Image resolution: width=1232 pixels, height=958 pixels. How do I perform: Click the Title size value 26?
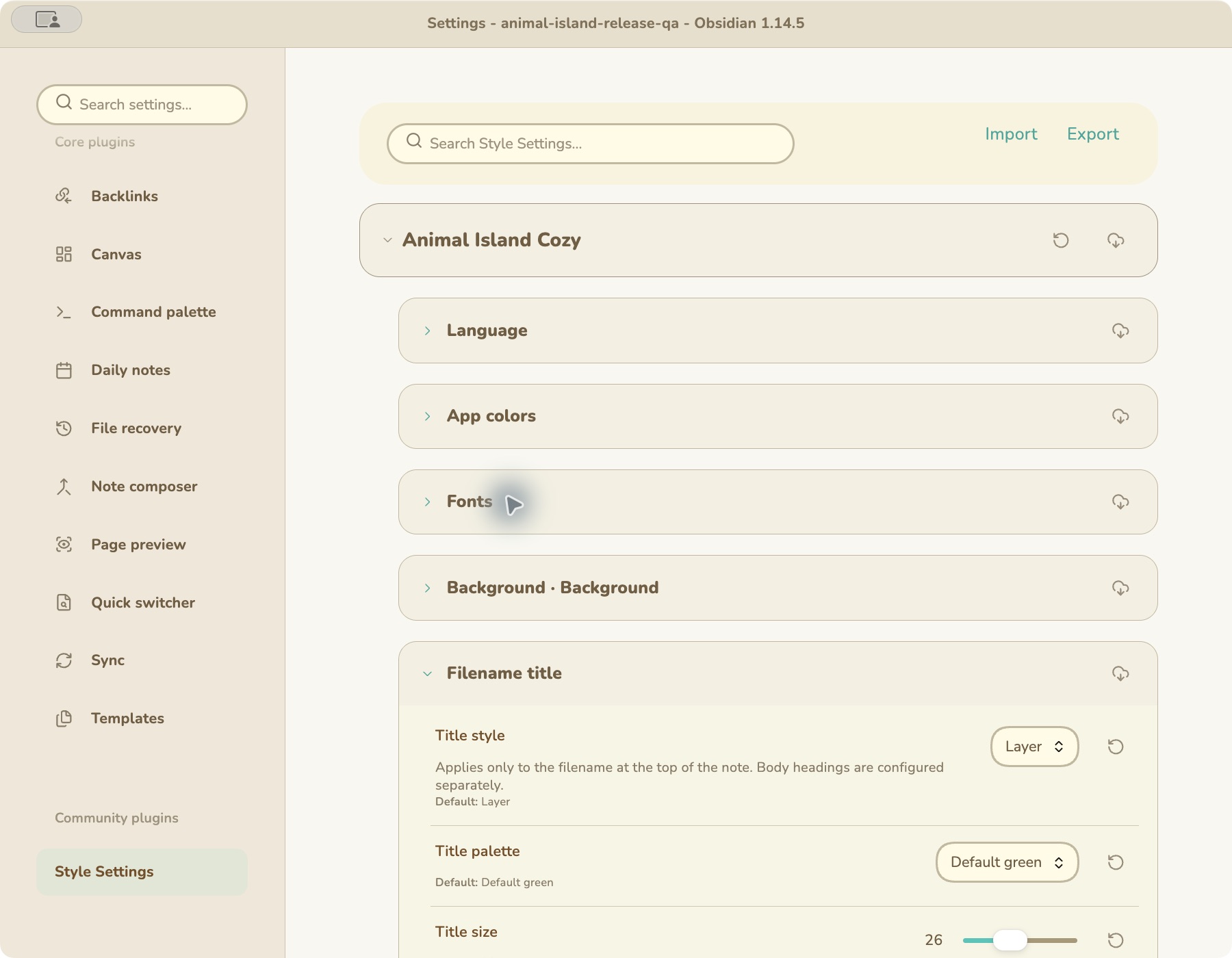point(934,940)
